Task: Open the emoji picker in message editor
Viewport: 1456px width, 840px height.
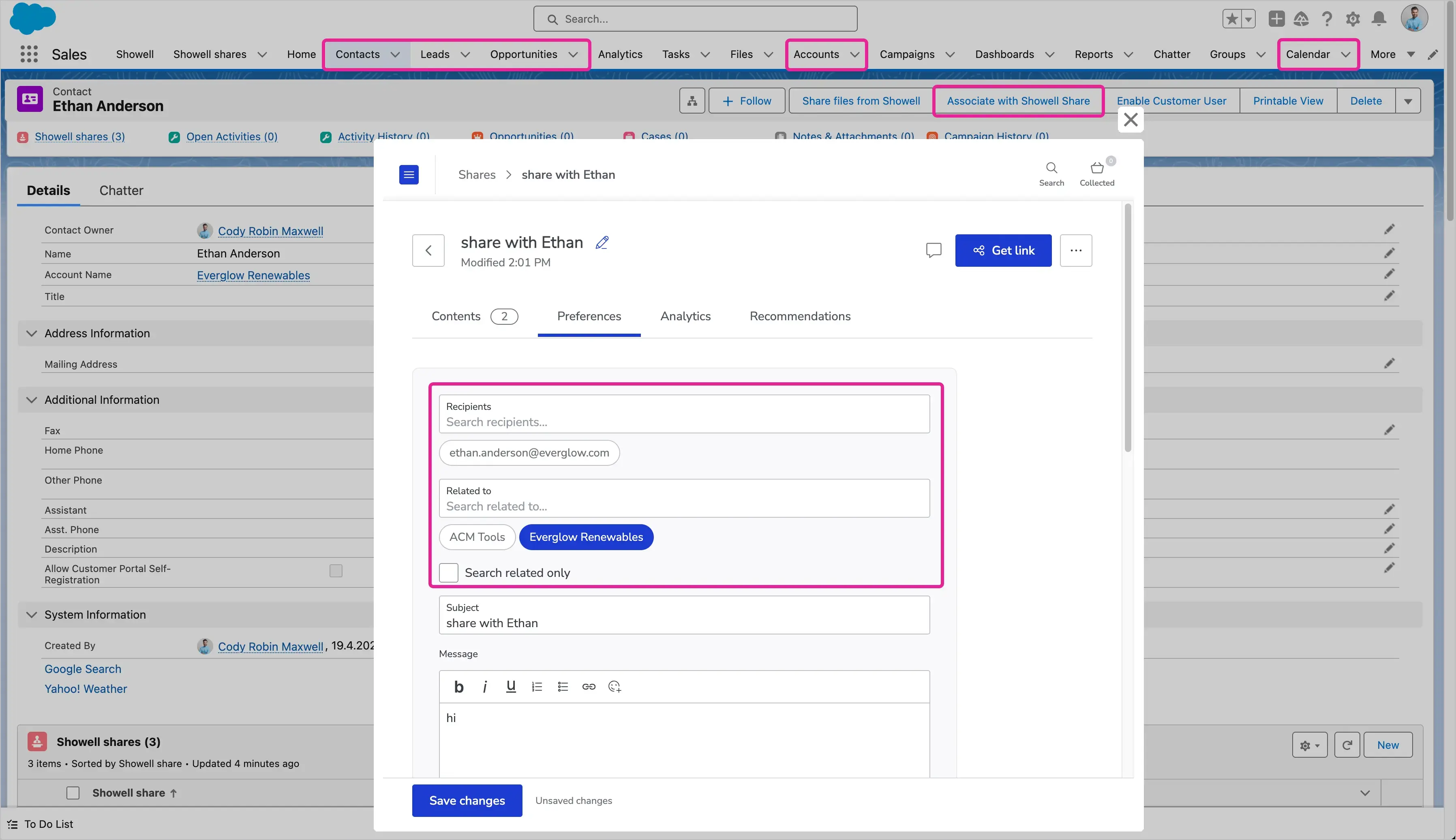Action: point(615,686)
